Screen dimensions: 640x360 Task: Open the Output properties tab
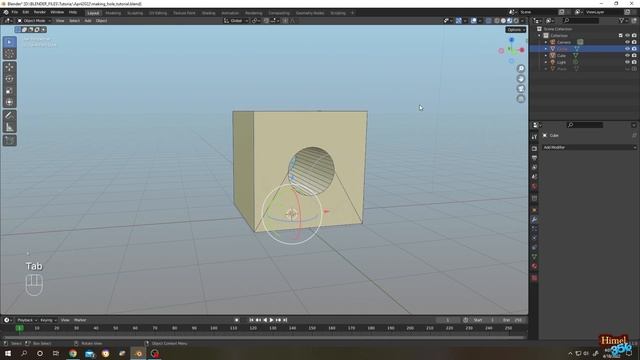(534, 158)
